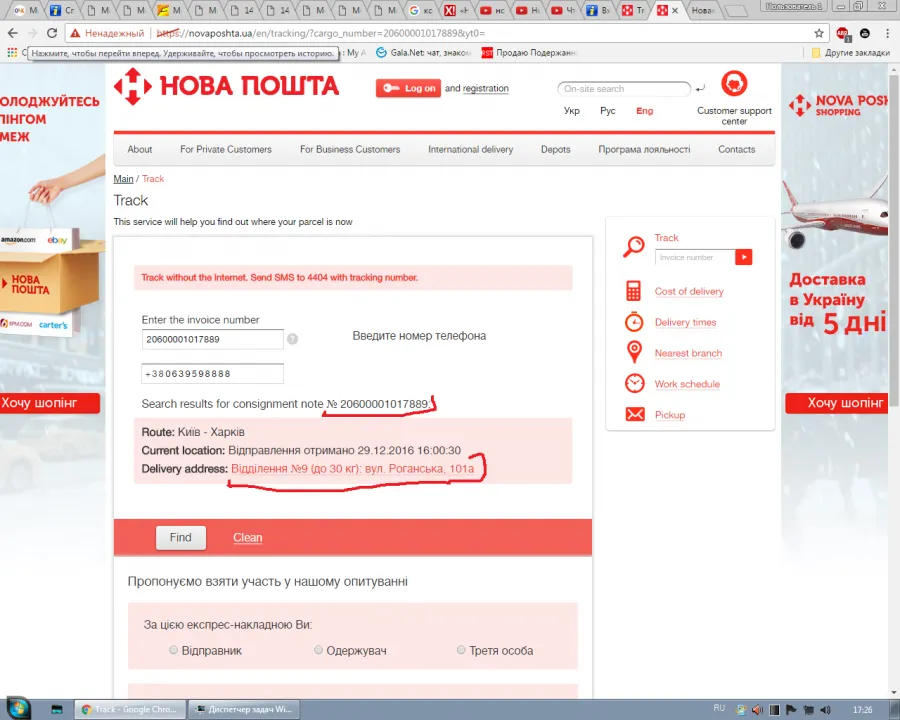The width and height of the screenshot is (900, 720).
Task: Focus the invoice number input field
Action: pyautogui.click(x=212, y=339)
